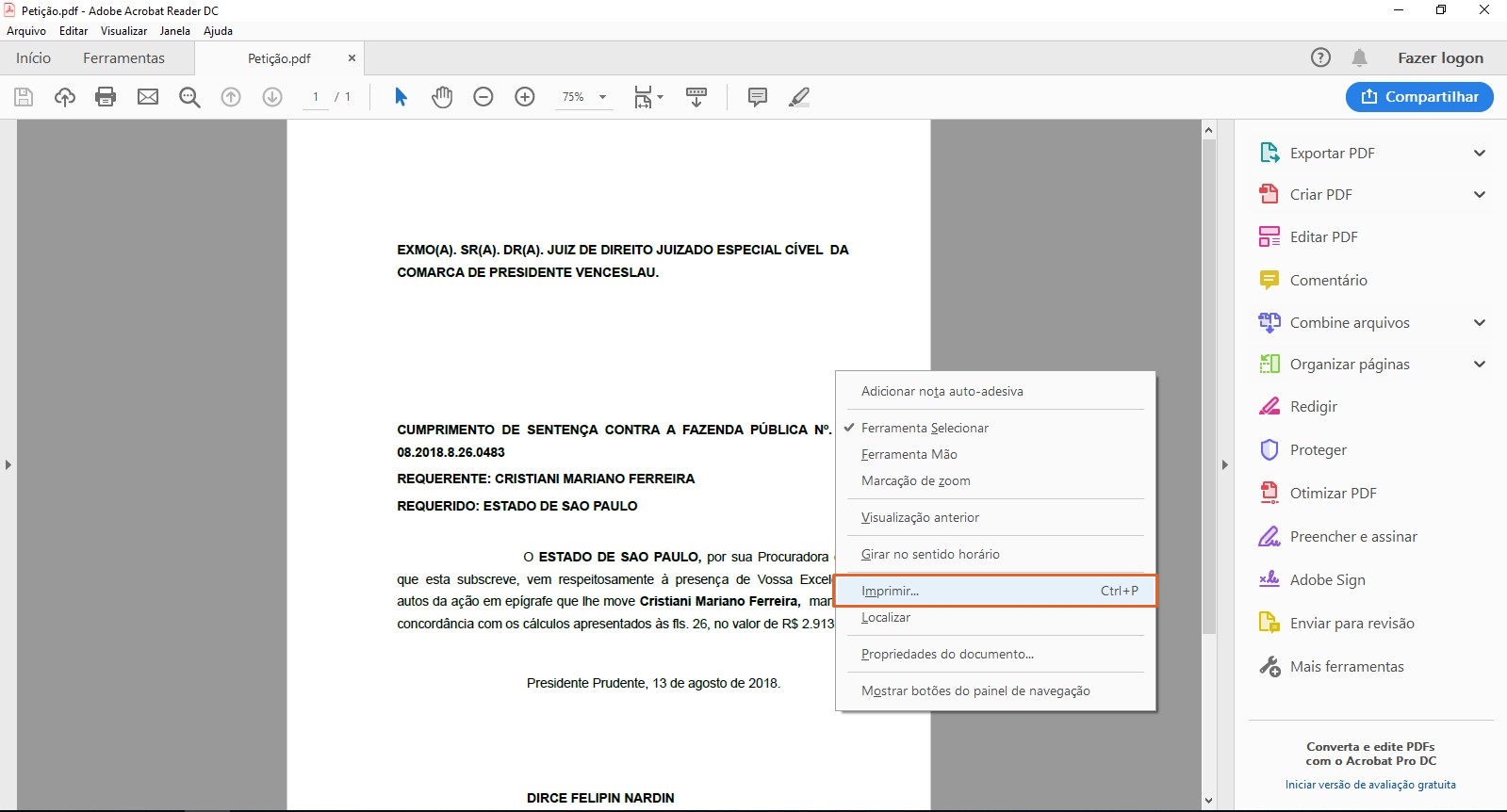Open the Arquivo menu
The height and width of the screenshot is (812, 1507).
(x=26, y=31)
